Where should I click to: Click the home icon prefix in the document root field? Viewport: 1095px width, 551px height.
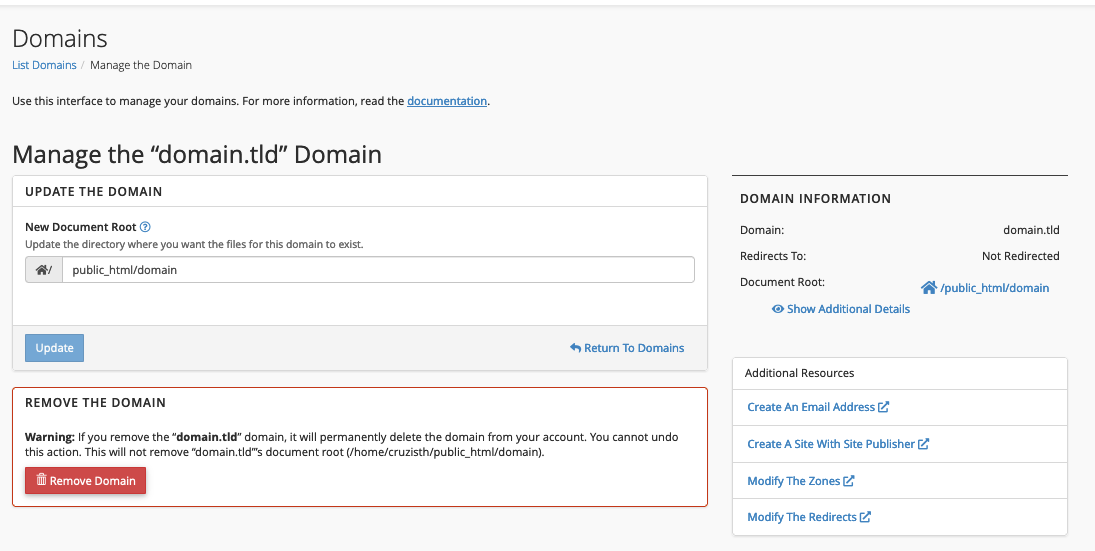(x=42, y=270)
